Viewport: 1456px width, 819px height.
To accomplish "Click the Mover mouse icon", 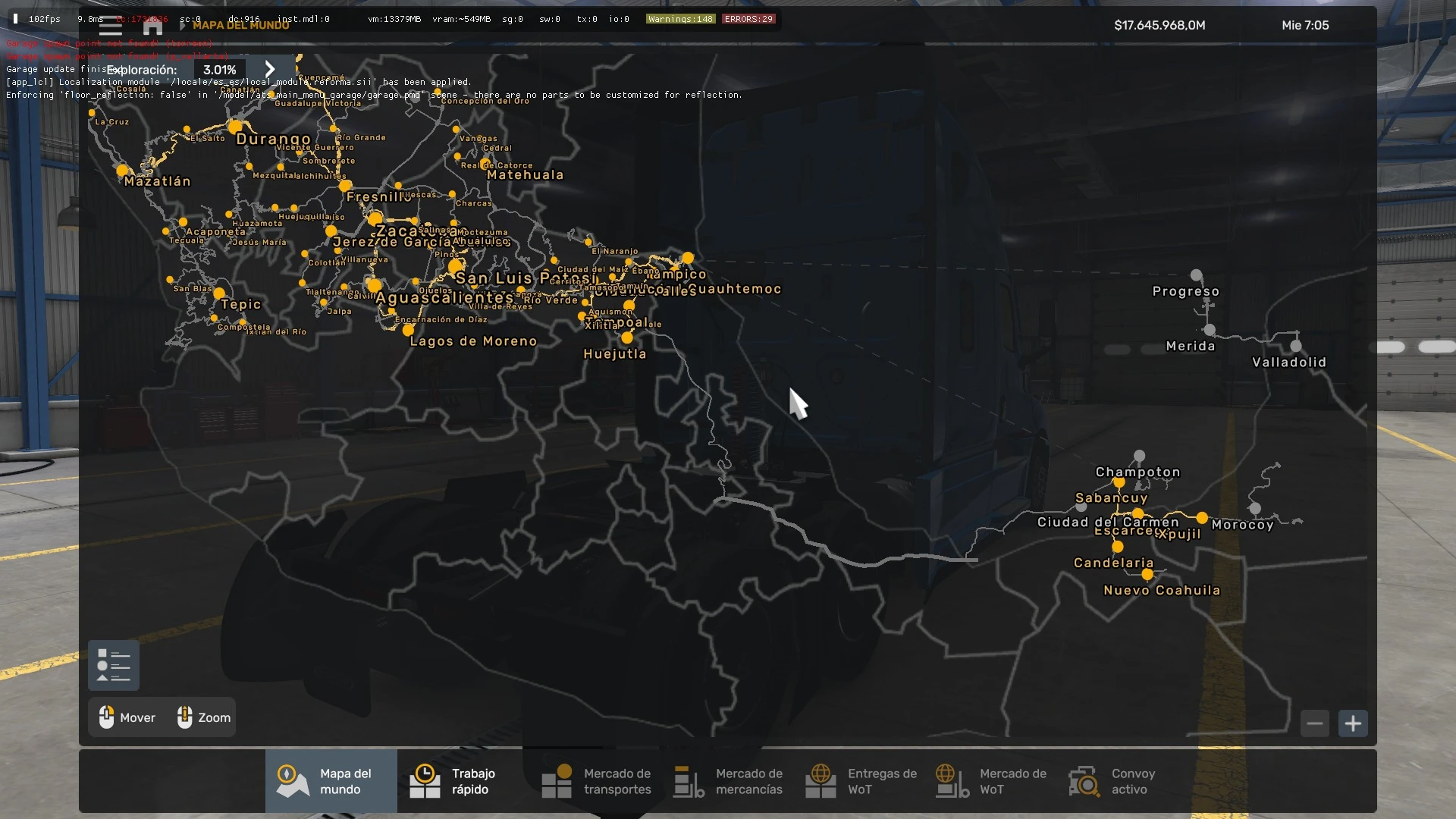I will tap(107, 717).
